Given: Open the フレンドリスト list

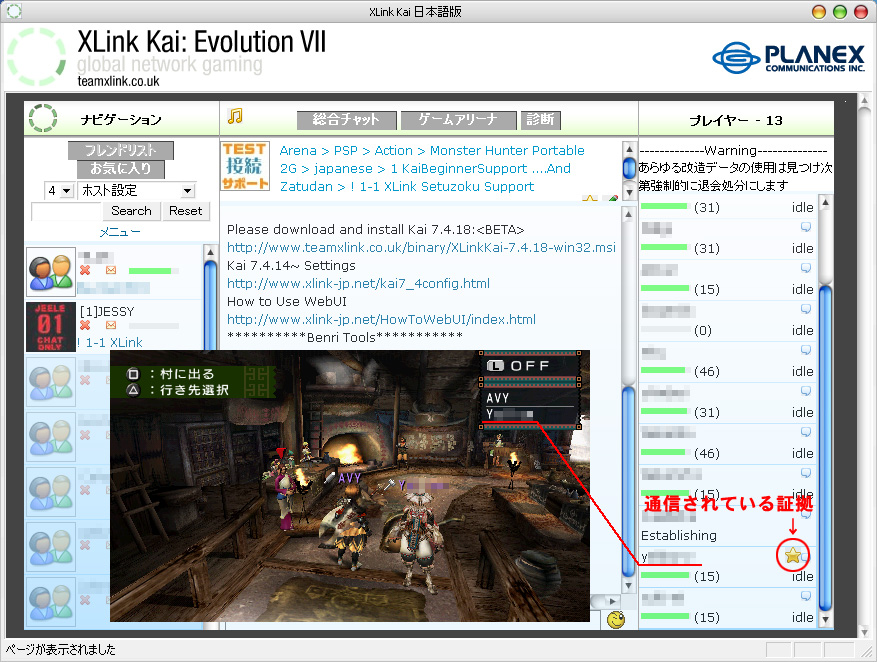Looking at the screenshot, I should pos(121,150).
